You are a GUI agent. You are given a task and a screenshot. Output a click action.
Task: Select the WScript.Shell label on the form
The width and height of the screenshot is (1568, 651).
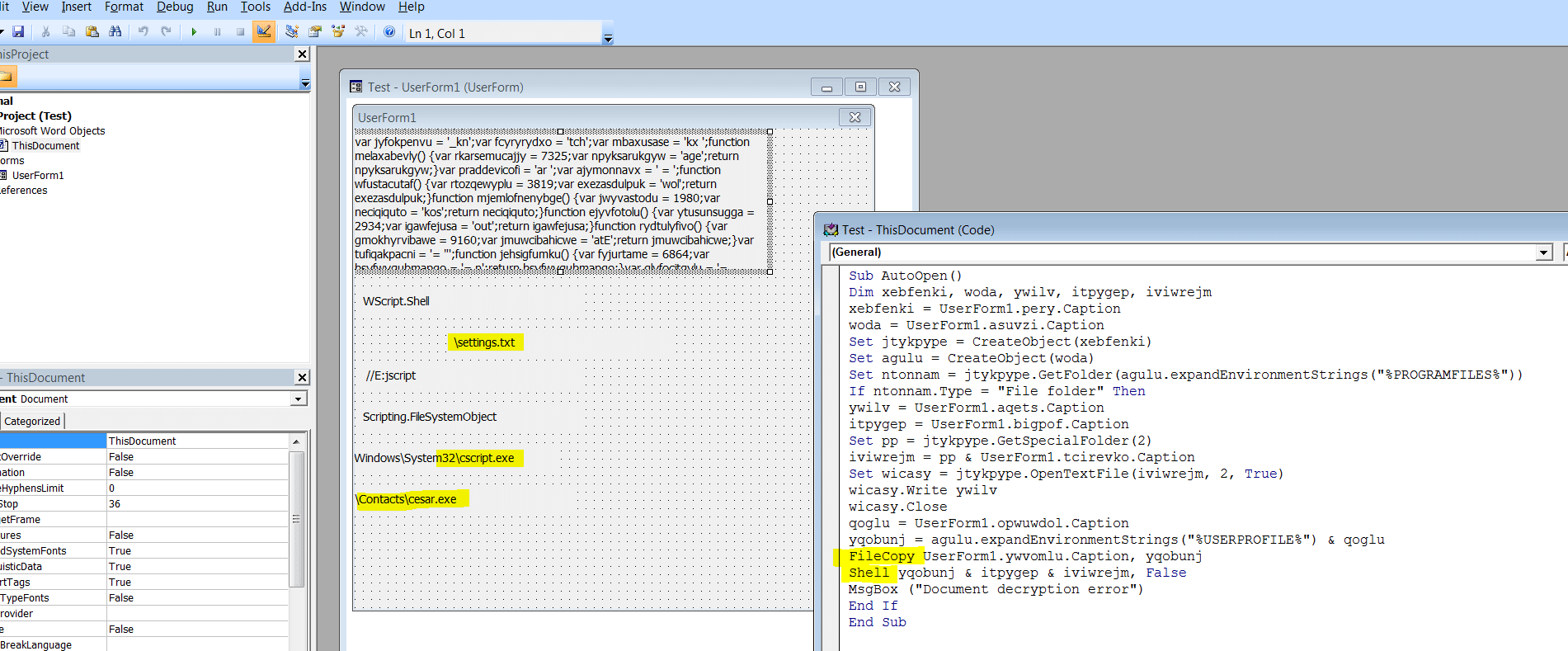pyautogui.click(x=396, y=301)
